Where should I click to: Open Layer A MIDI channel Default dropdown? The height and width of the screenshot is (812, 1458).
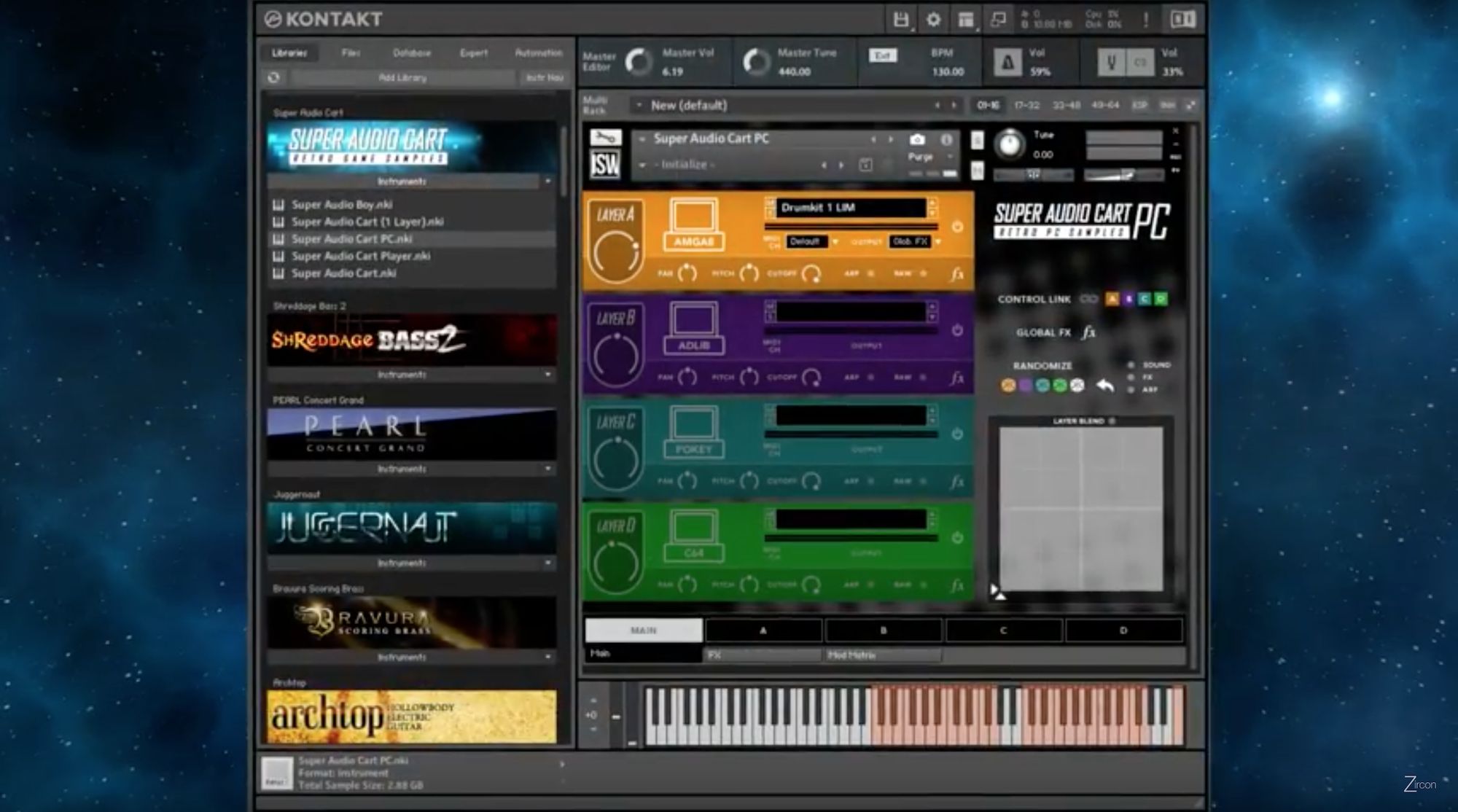(812, 241)
